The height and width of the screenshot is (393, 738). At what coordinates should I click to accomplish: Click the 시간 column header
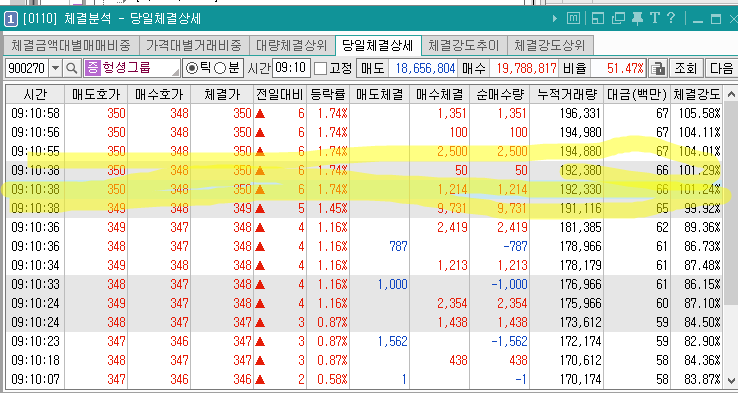click(x=35, y=95)
